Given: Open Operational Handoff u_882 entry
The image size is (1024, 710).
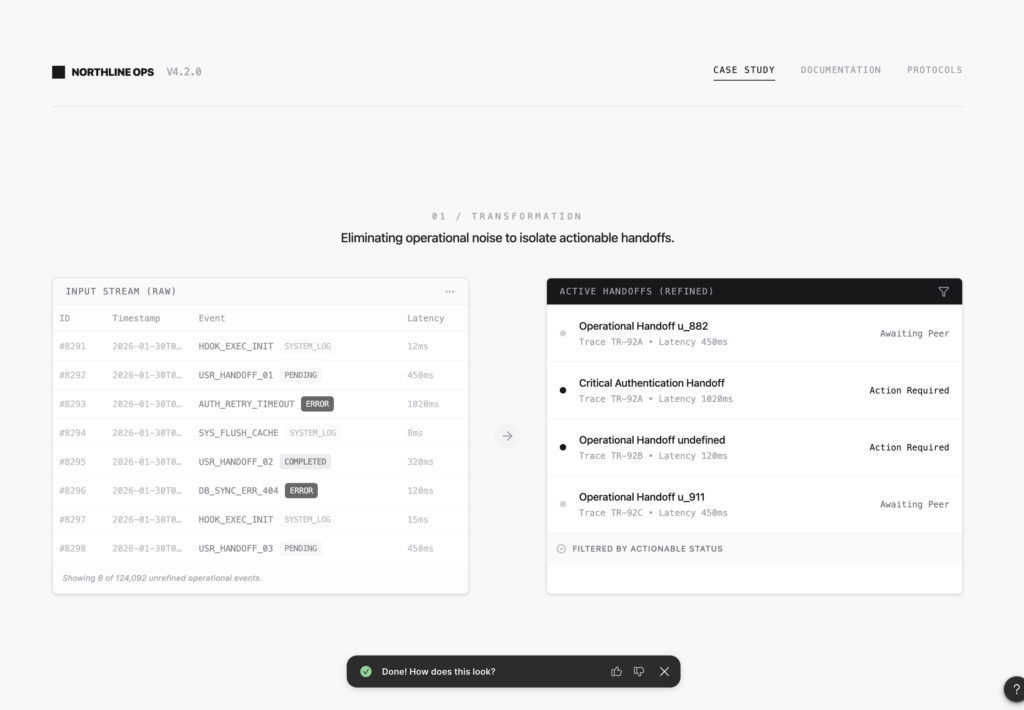Looking at the screenshot, I should pos(754,333).
